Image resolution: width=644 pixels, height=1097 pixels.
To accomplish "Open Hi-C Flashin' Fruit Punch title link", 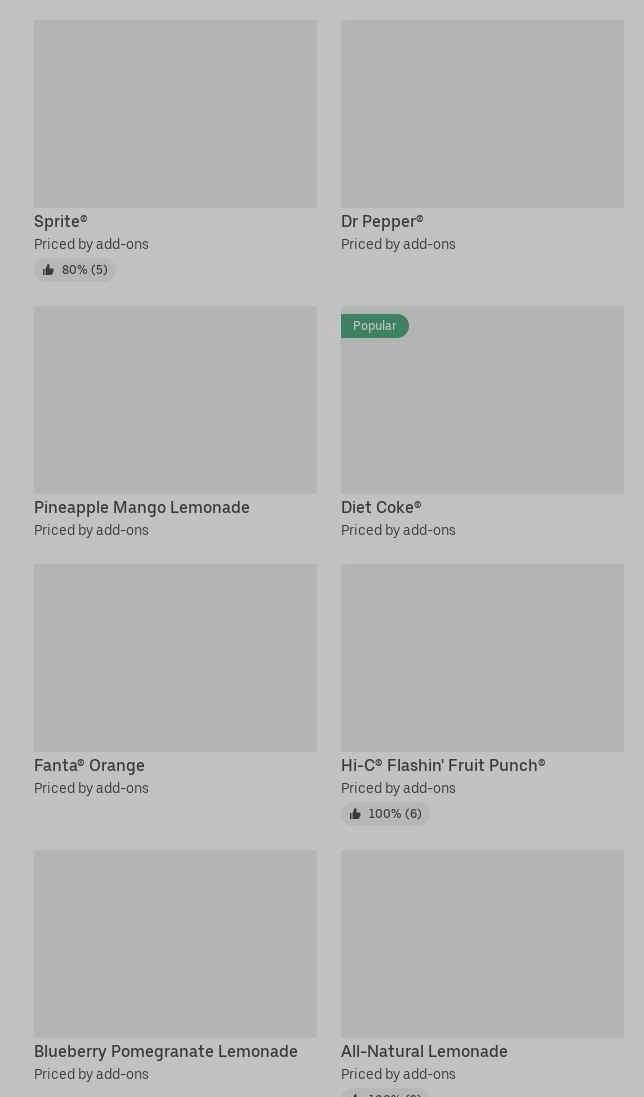I will pyautogui.click(x=443, y=765).
